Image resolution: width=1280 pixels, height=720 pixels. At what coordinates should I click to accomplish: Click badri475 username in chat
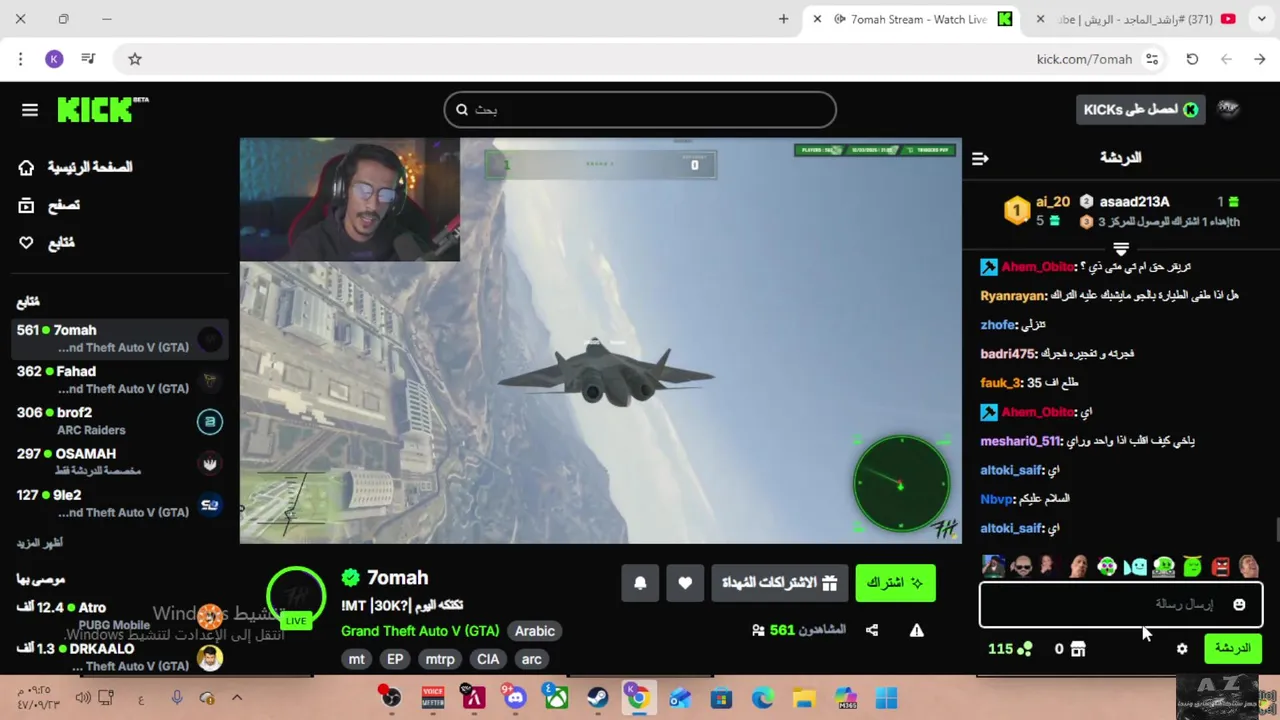tap(1007, 354)
